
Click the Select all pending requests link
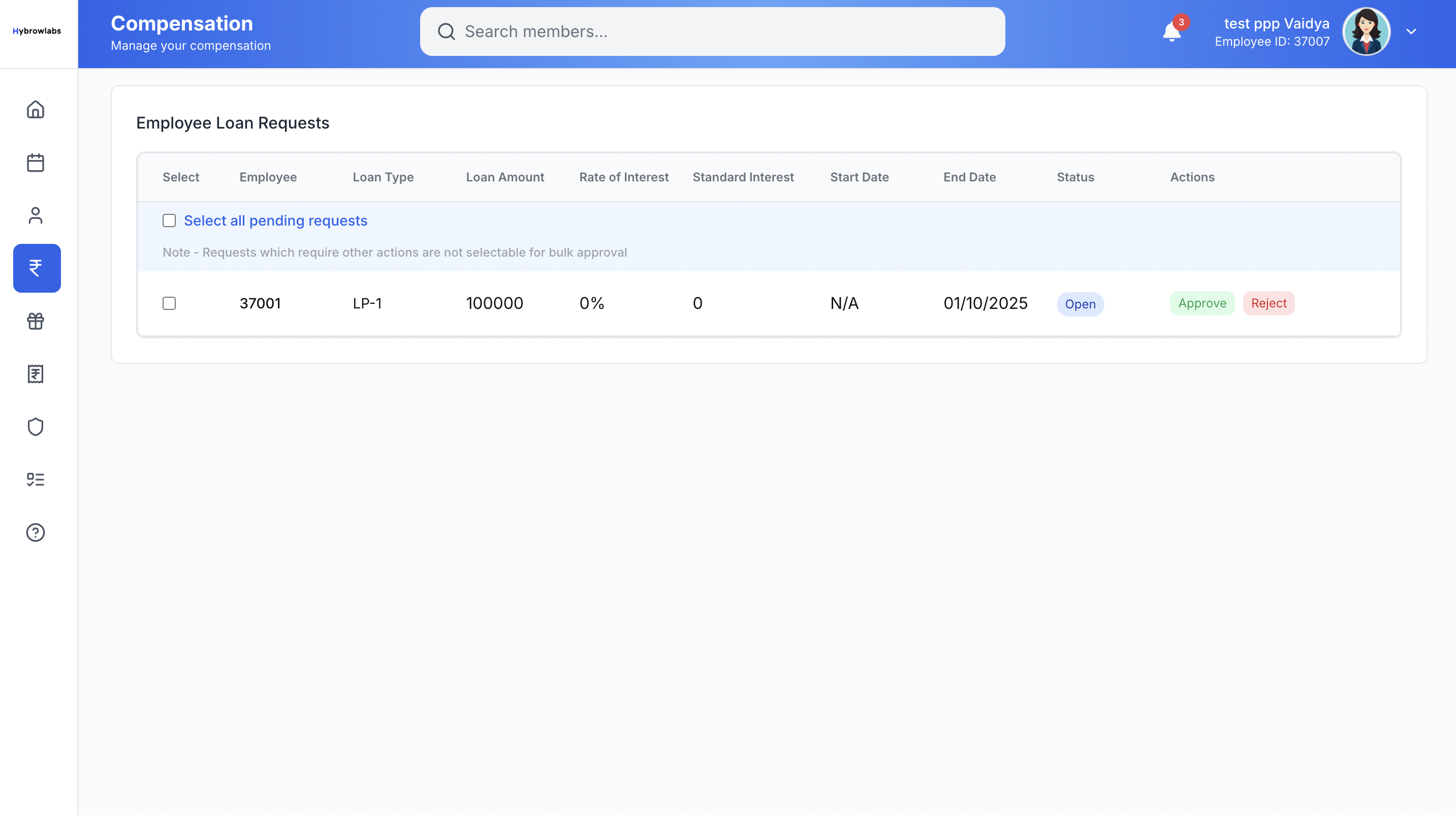pos(275,221)
